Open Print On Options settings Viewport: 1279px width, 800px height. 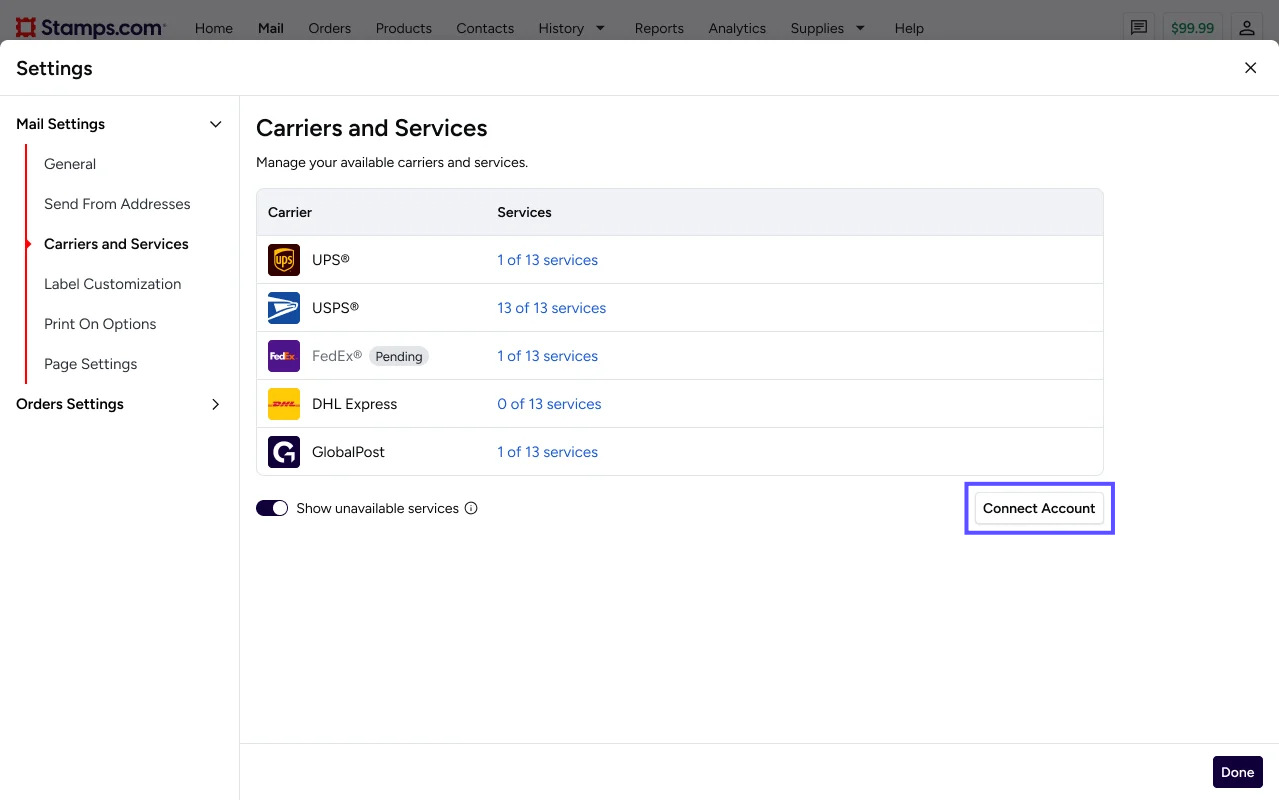click(100, 324)
